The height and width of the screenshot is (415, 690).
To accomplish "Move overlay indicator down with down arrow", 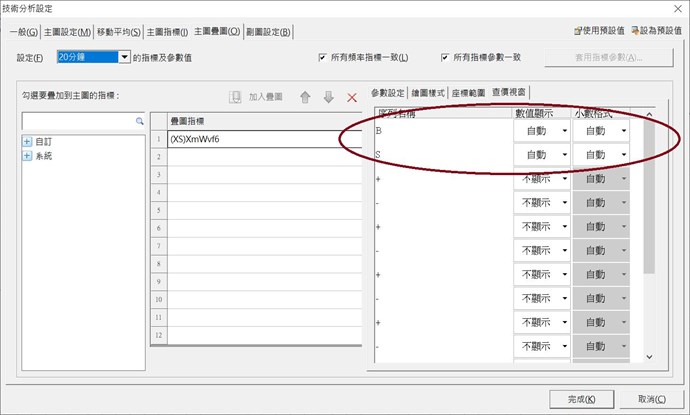I will (328, 97).
